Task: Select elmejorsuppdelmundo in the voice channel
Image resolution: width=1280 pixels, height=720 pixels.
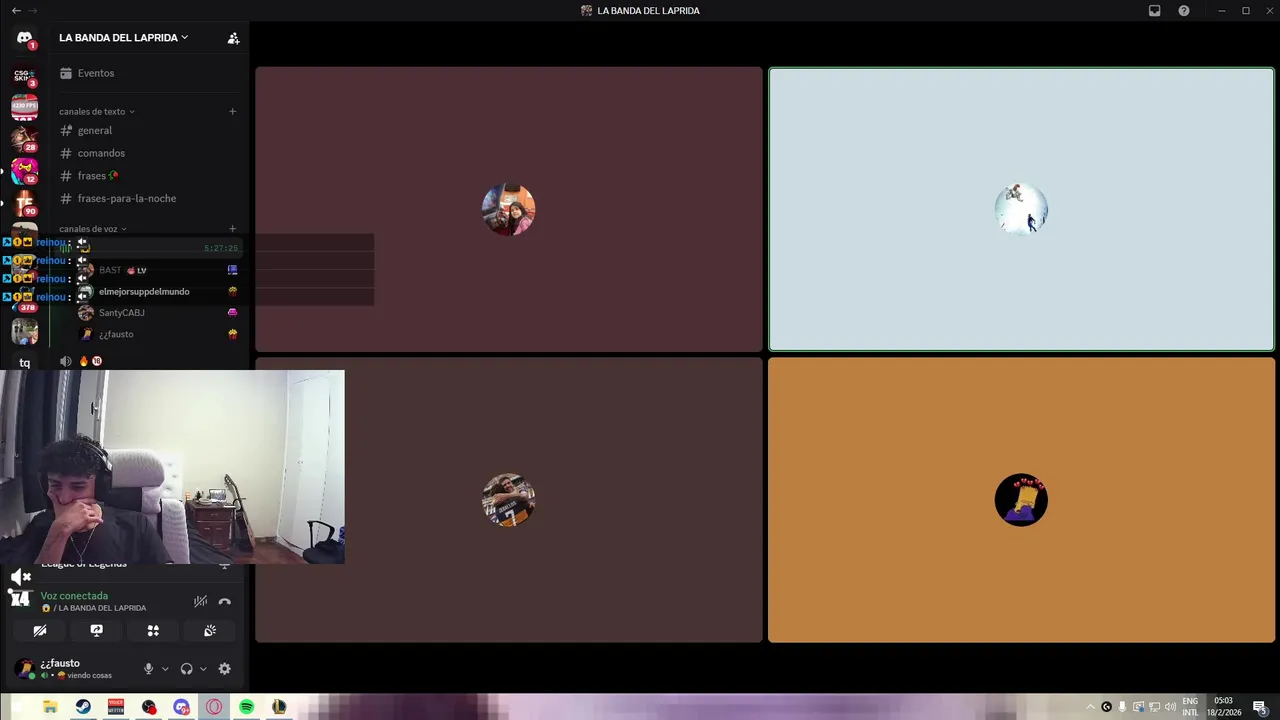Action: click(158, 292)
